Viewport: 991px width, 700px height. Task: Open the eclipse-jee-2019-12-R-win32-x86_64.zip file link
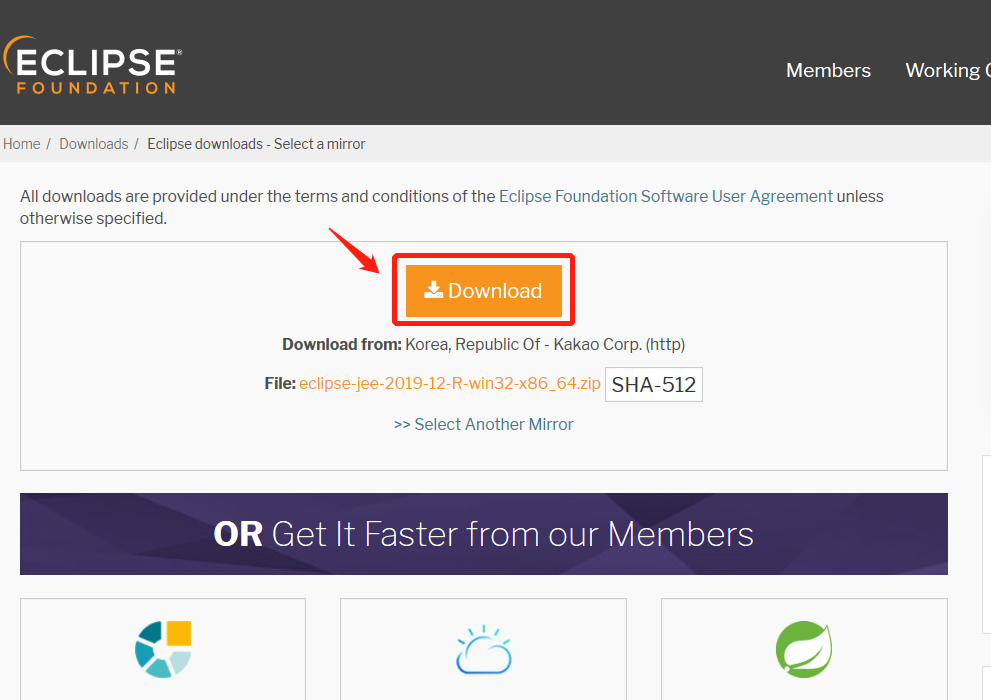point(449,383)
